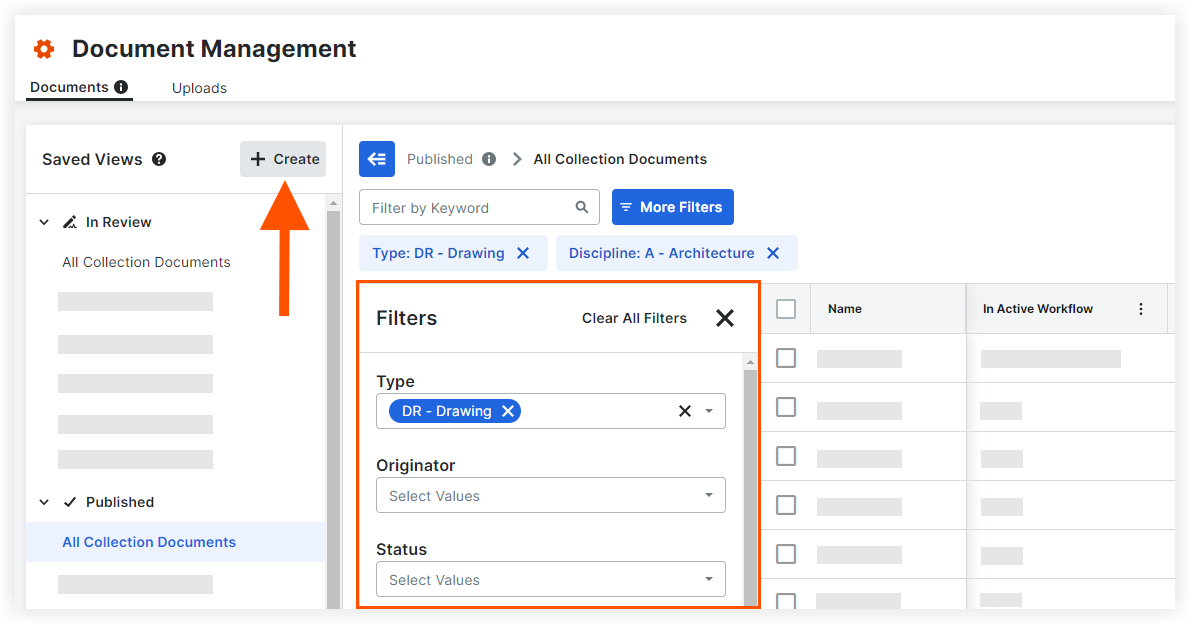Click the search magnifier in keyword filter
The height and width of the screenshot is (624, 1190).
[582, 207]
